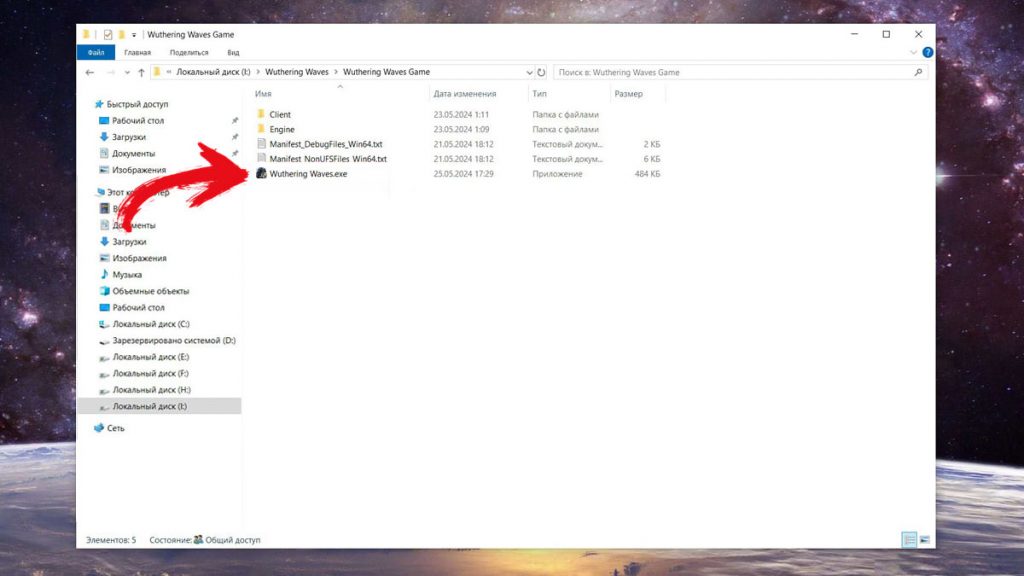Open recent locations dropdown arrow
The height and width of the screenshot is (576, 1024).
coord(127,72)
